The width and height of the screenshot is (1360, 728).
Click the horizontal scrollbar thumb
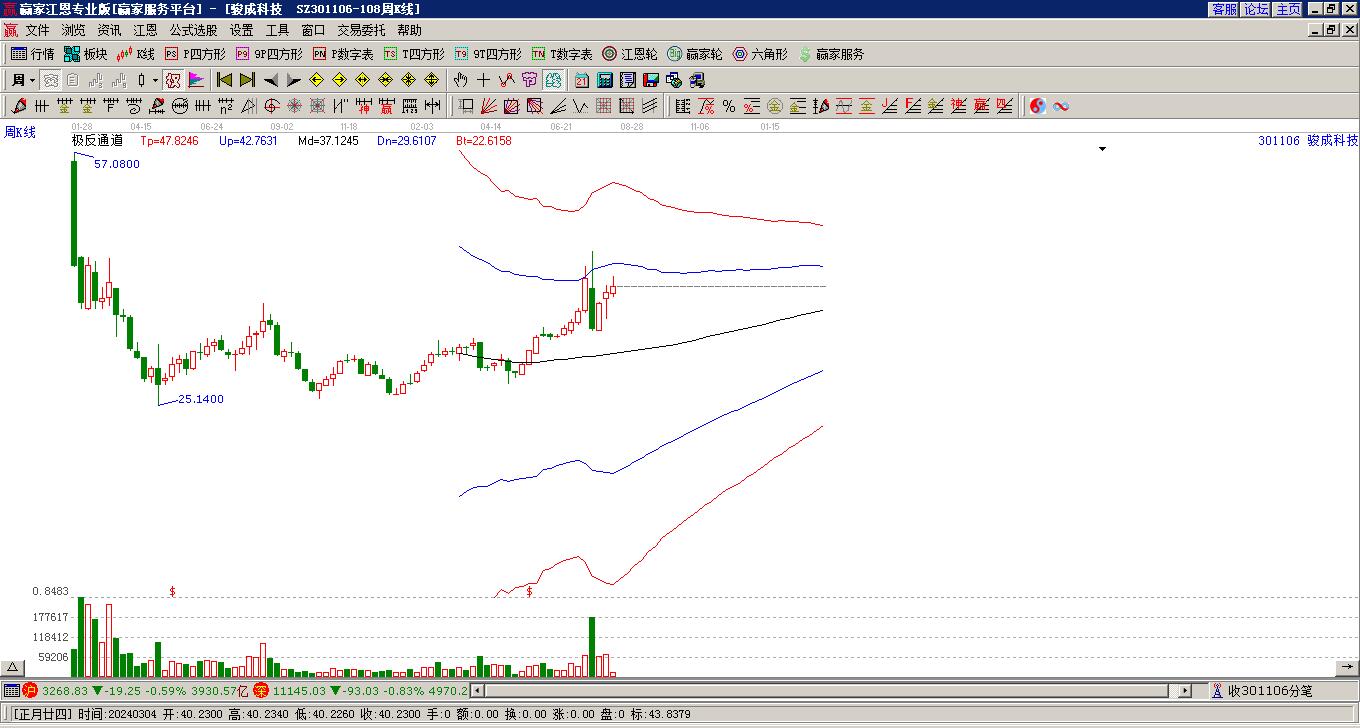825,691
